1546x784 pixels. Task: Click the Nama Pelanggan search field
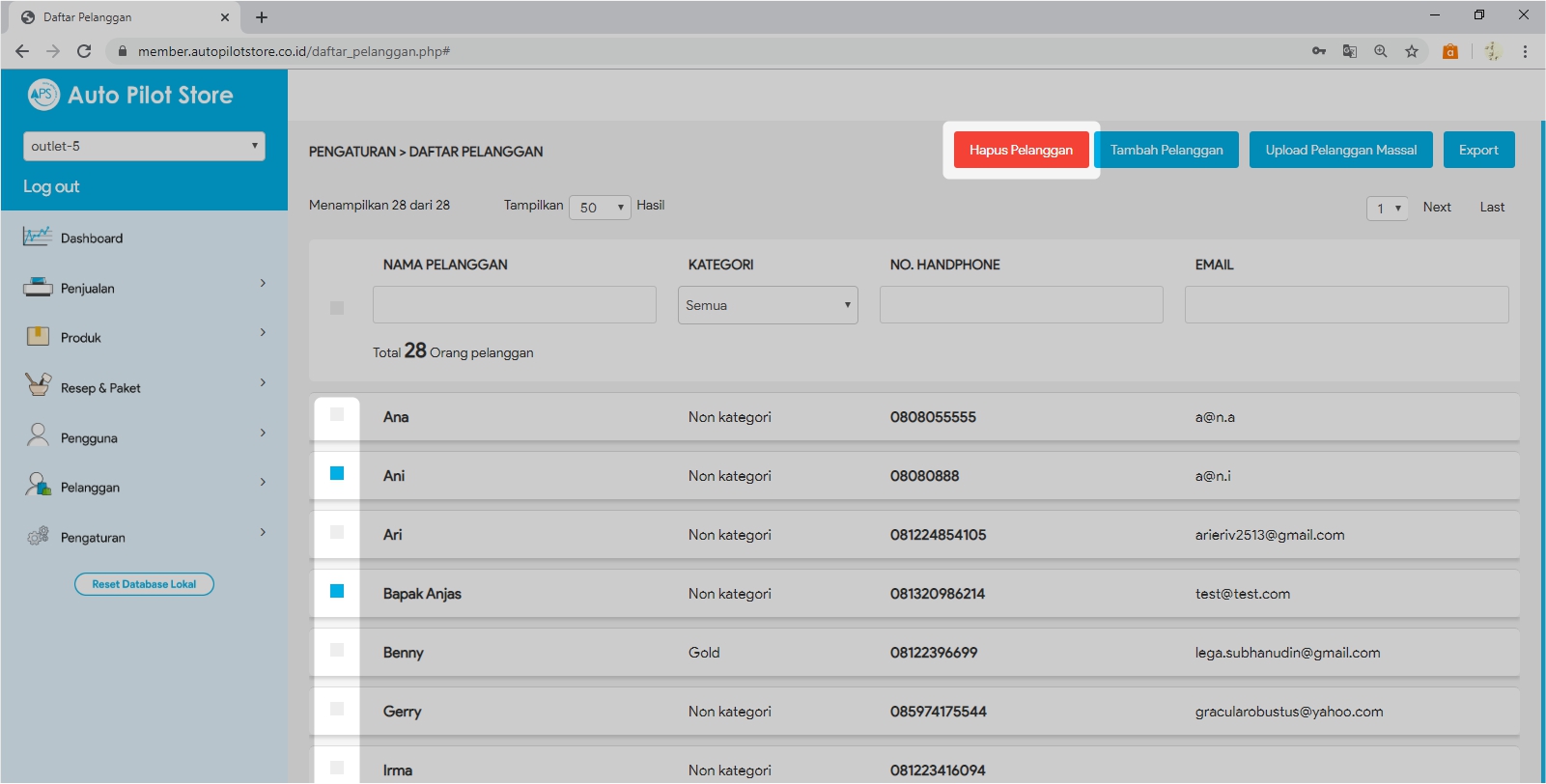[515, 305]
